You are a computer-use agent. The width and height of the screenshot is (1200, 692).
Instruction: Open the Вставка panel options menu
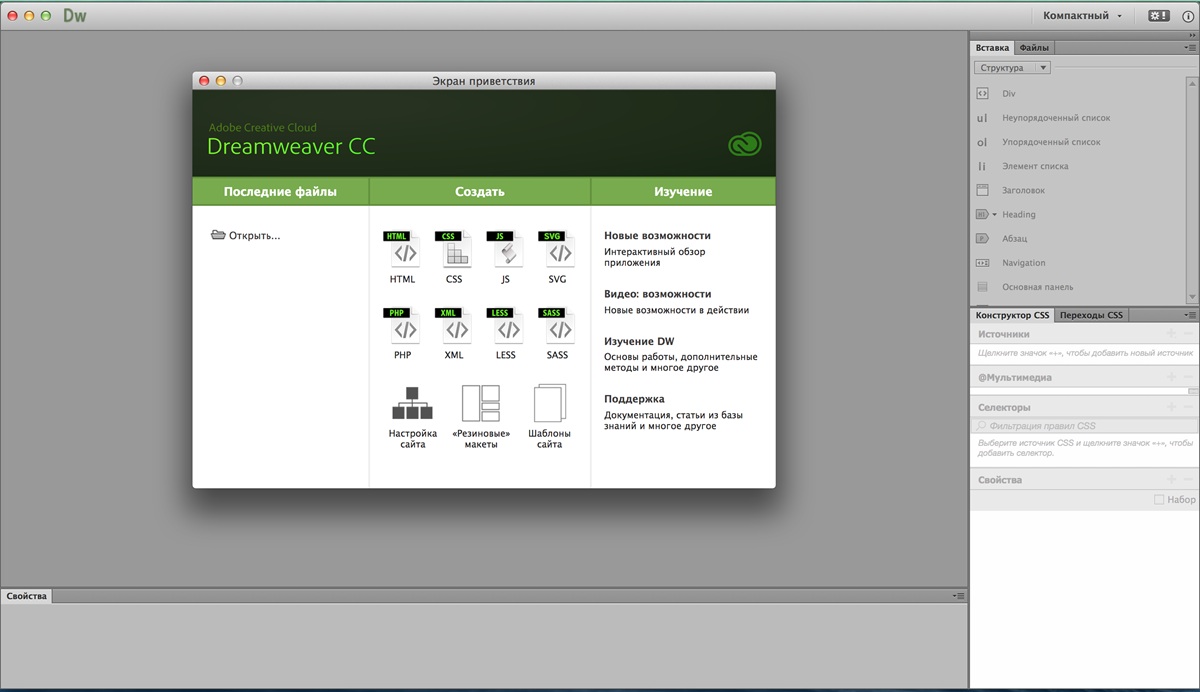pyautogui.click(x=1190, y=47)
